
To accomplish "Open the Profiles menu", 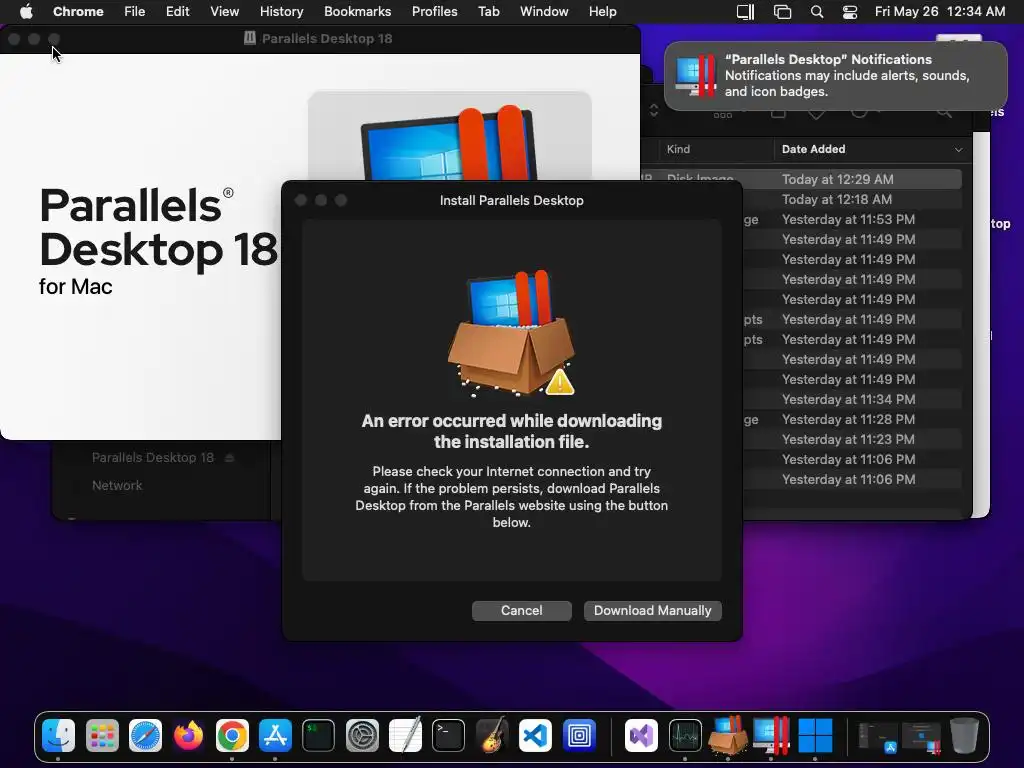I will tap(434, 11).
